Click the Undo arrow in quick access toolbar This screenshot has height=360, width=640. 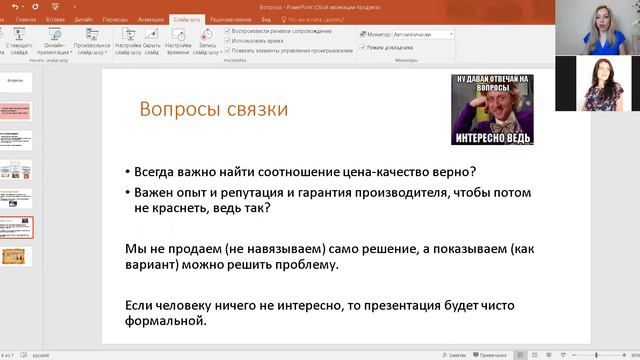point(15,7)
